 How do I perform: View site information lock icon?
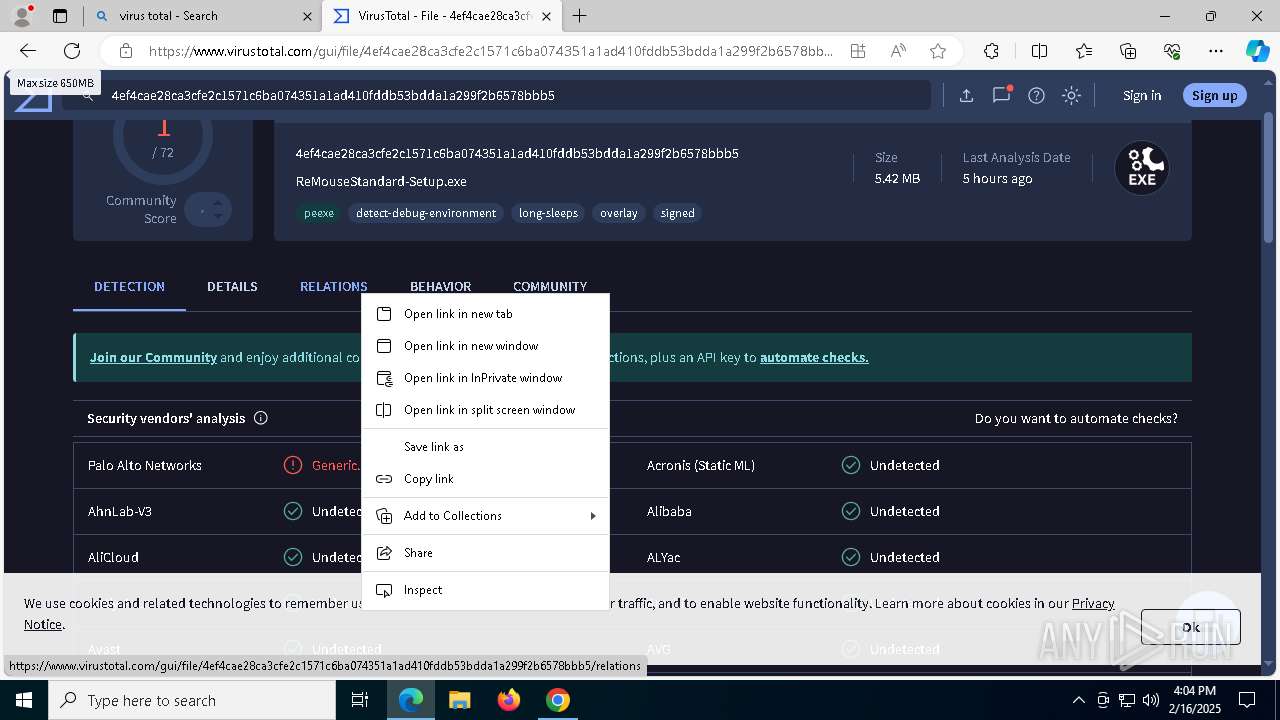pyautogui.click(x=126, y=51)
